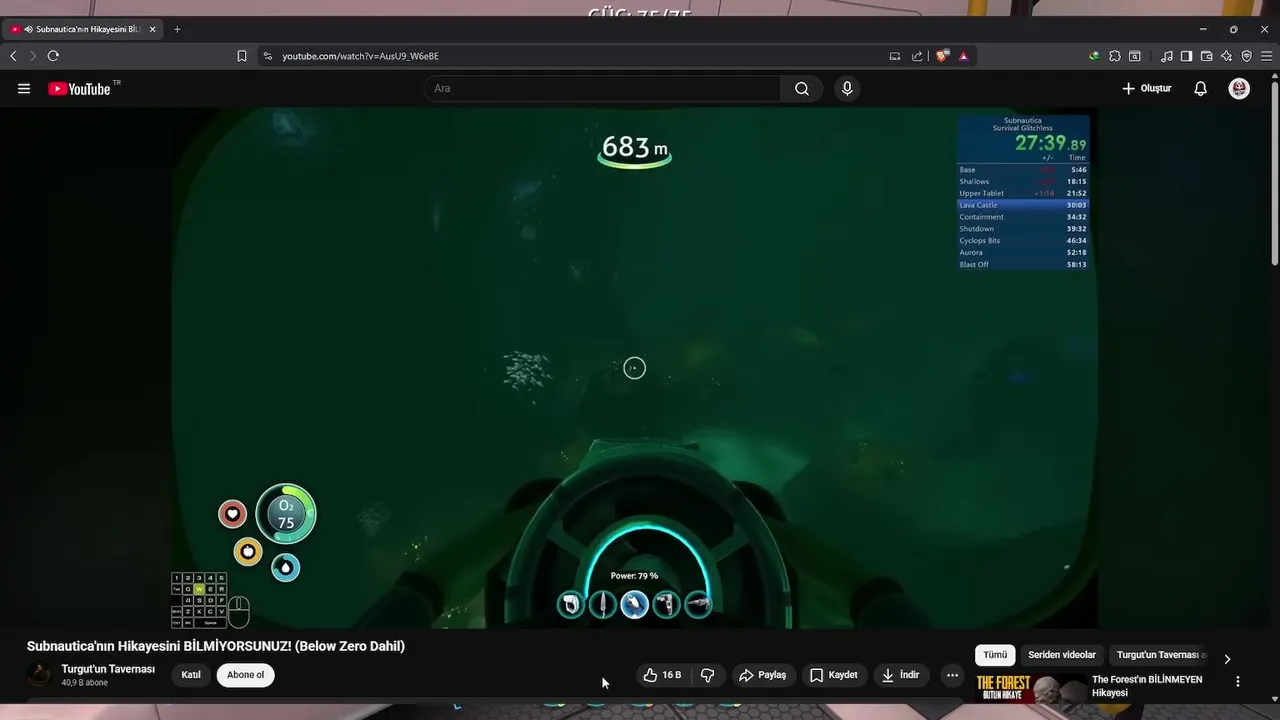
Task: Activate voice search microphone
Action: pos(847,88)
